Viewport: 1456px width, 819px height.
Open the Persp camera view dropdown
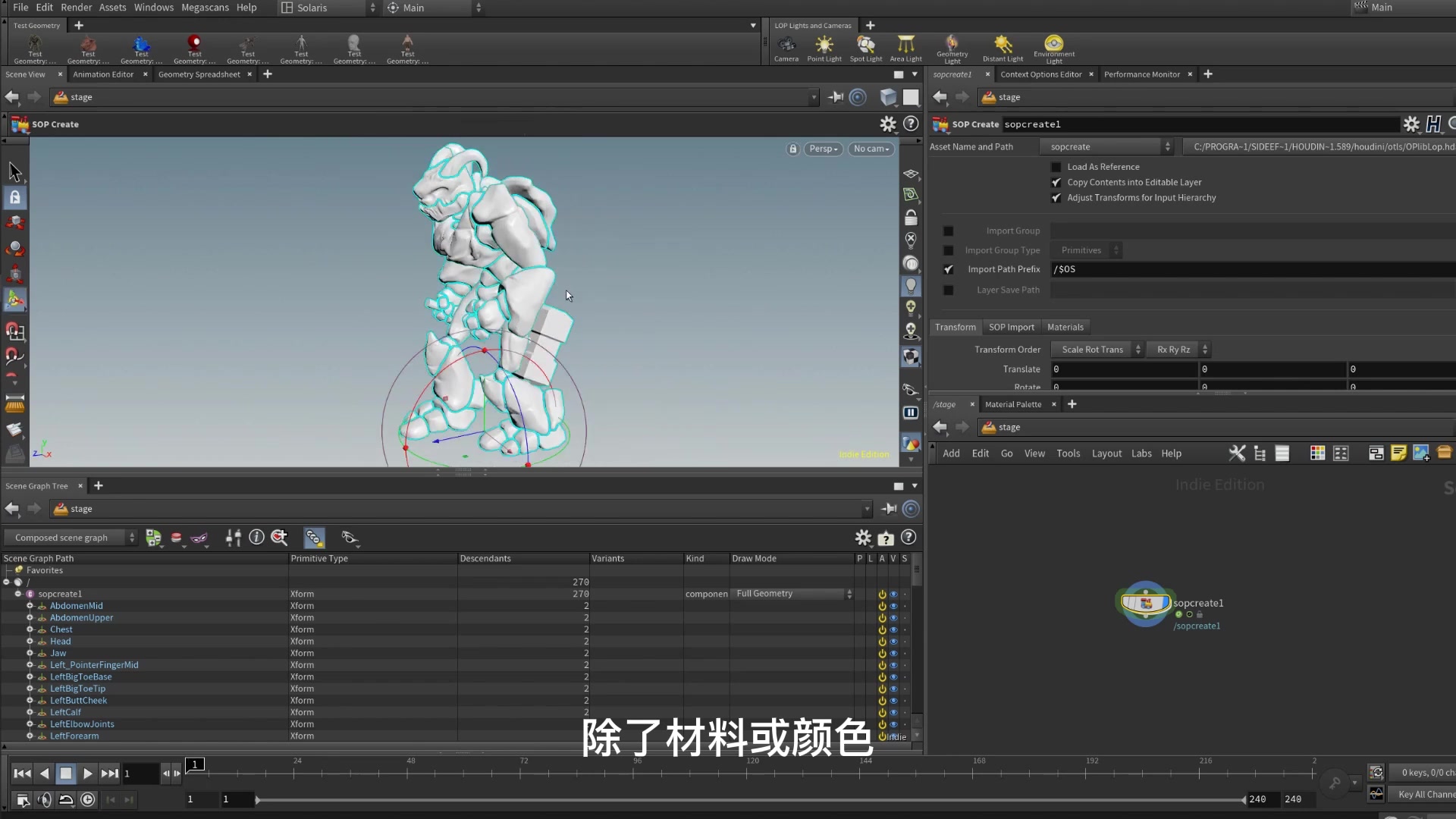pyautogui.click(x=823, y=149)
